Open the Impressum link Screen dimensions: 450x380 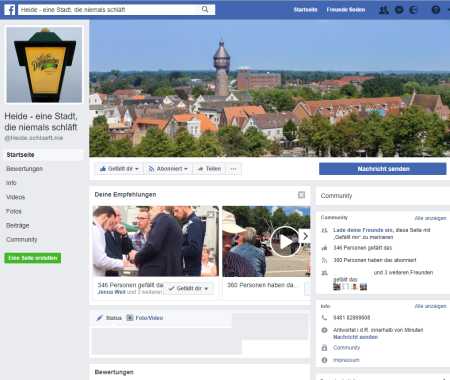pyautogui.click(x=346, y=360)
